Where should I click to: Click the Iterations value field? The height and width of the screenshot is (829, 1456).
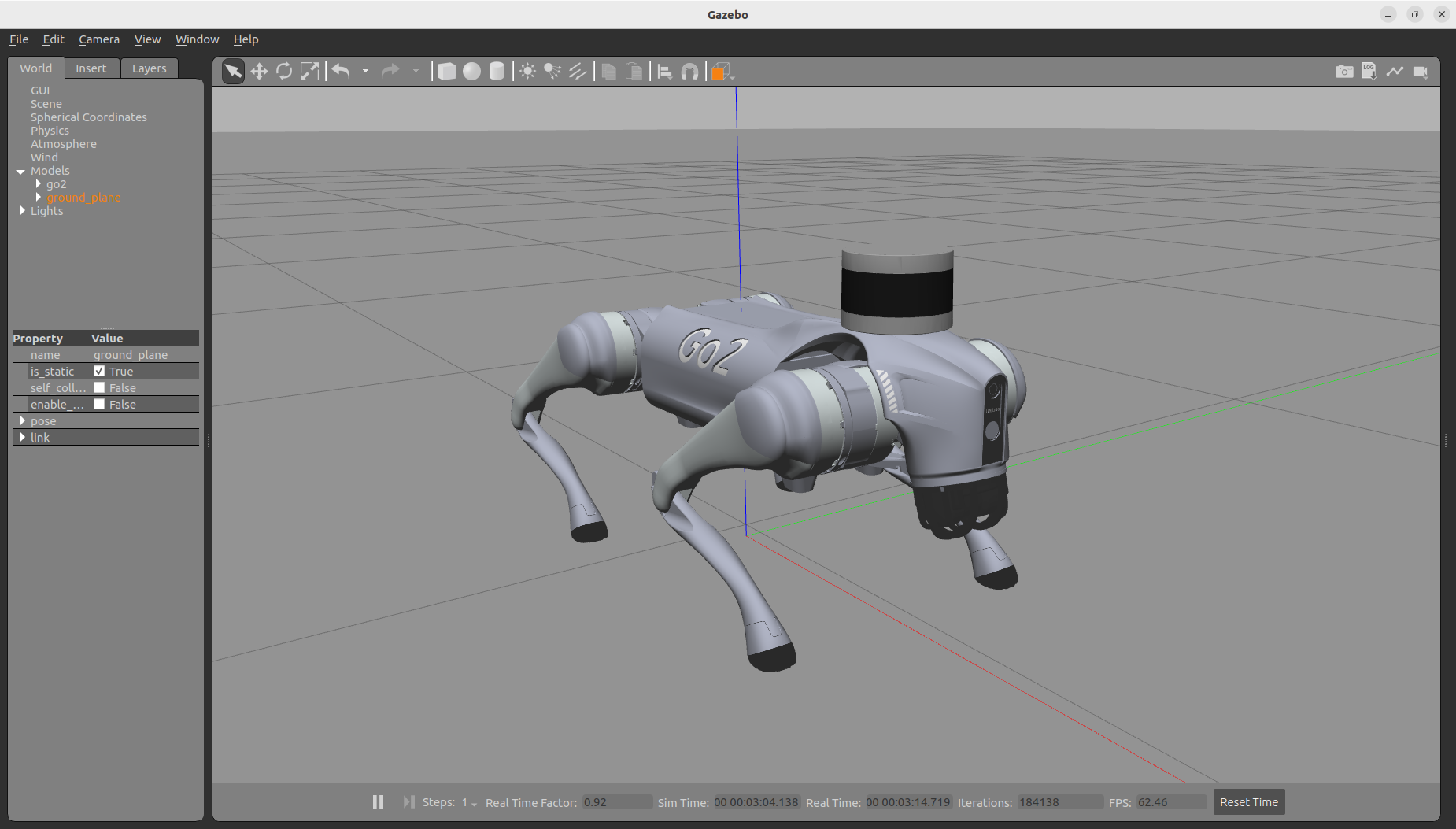pyautogui.click(x=1060, y=802)
